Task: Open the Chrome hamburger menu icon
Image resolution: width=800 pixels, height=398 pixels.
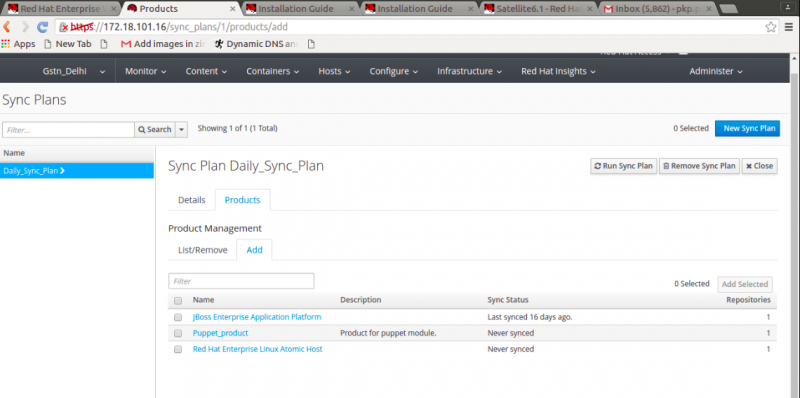Action: [x=789, y=28]
